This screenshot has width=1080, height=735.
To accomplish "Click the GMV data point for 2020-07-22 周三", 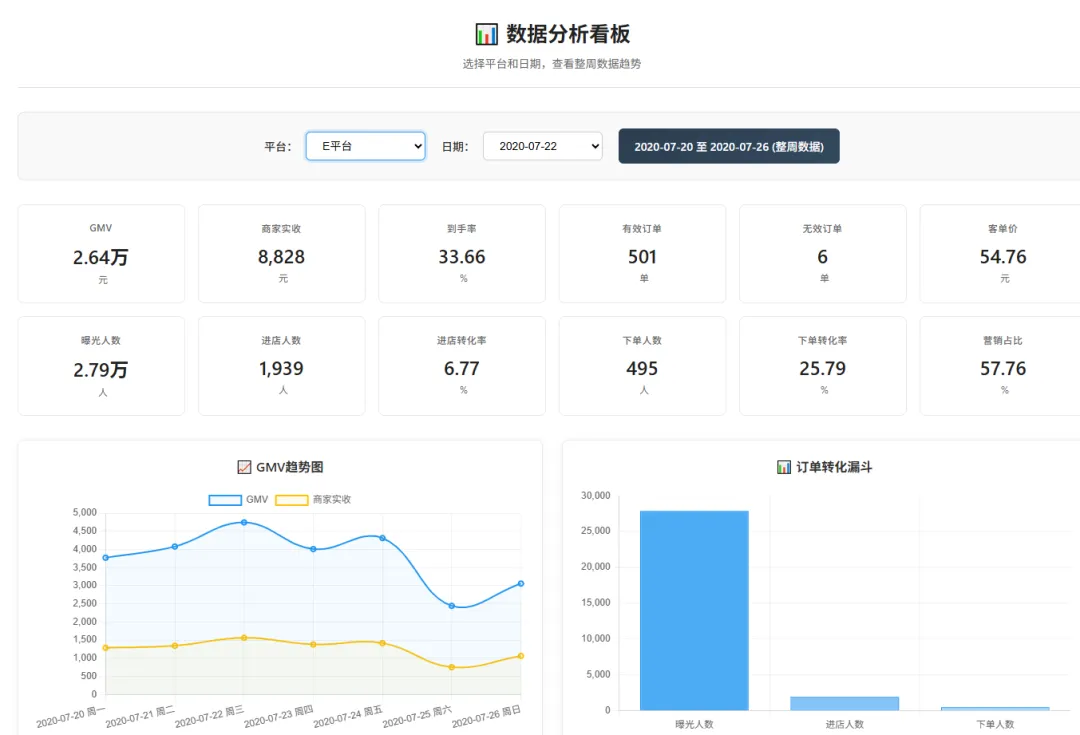I will click(244, 522).
